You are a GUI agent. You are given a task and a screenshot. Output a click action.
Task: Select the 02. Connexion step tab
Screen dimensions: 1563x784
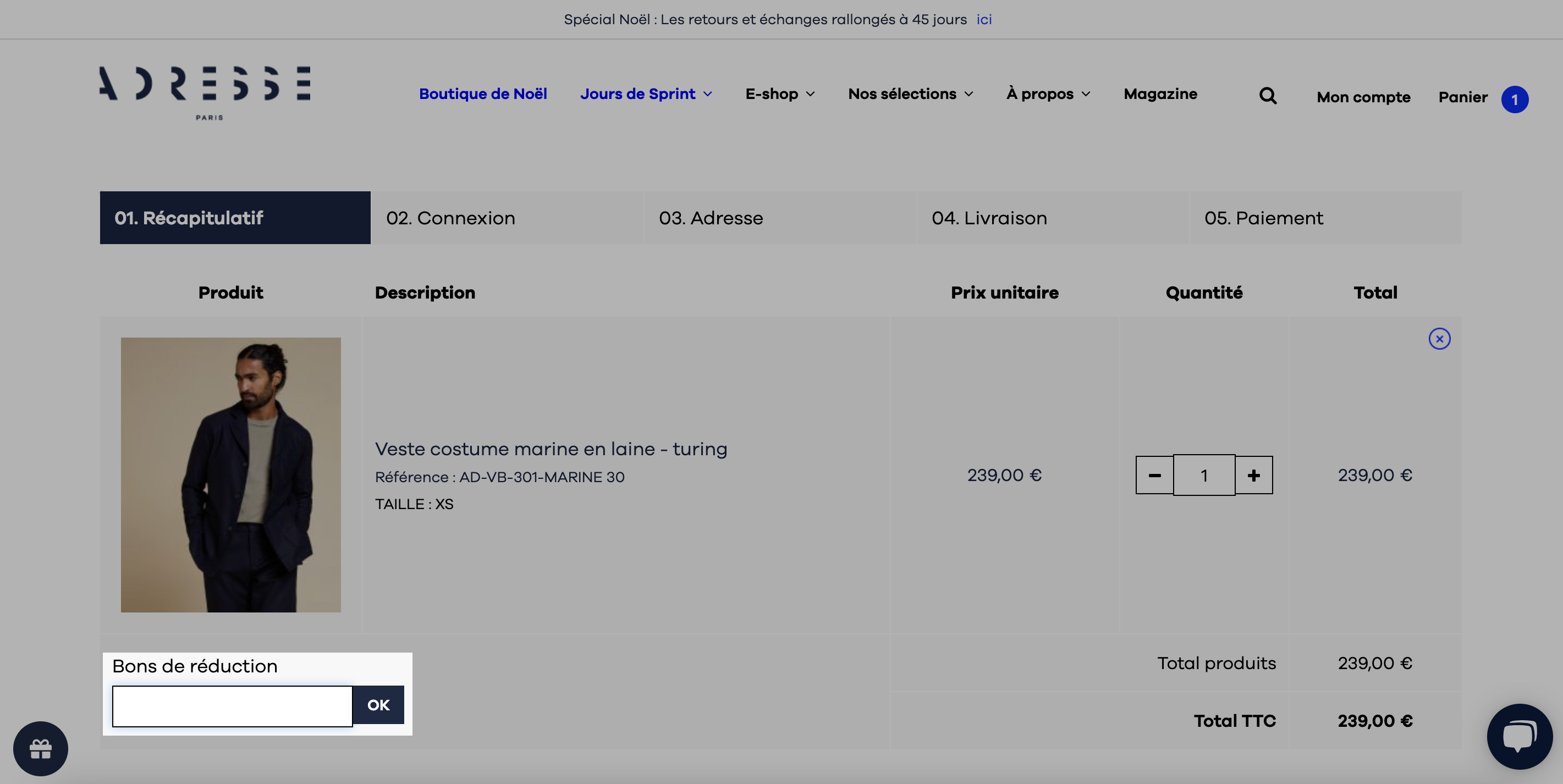pos(507,218)
